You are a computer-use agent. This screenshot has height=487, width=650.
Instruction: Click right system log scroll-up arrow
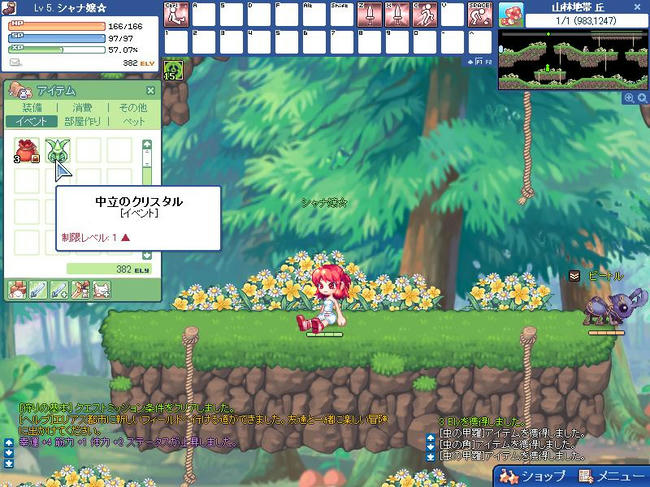pyautogui.click(x=431, y=437)
